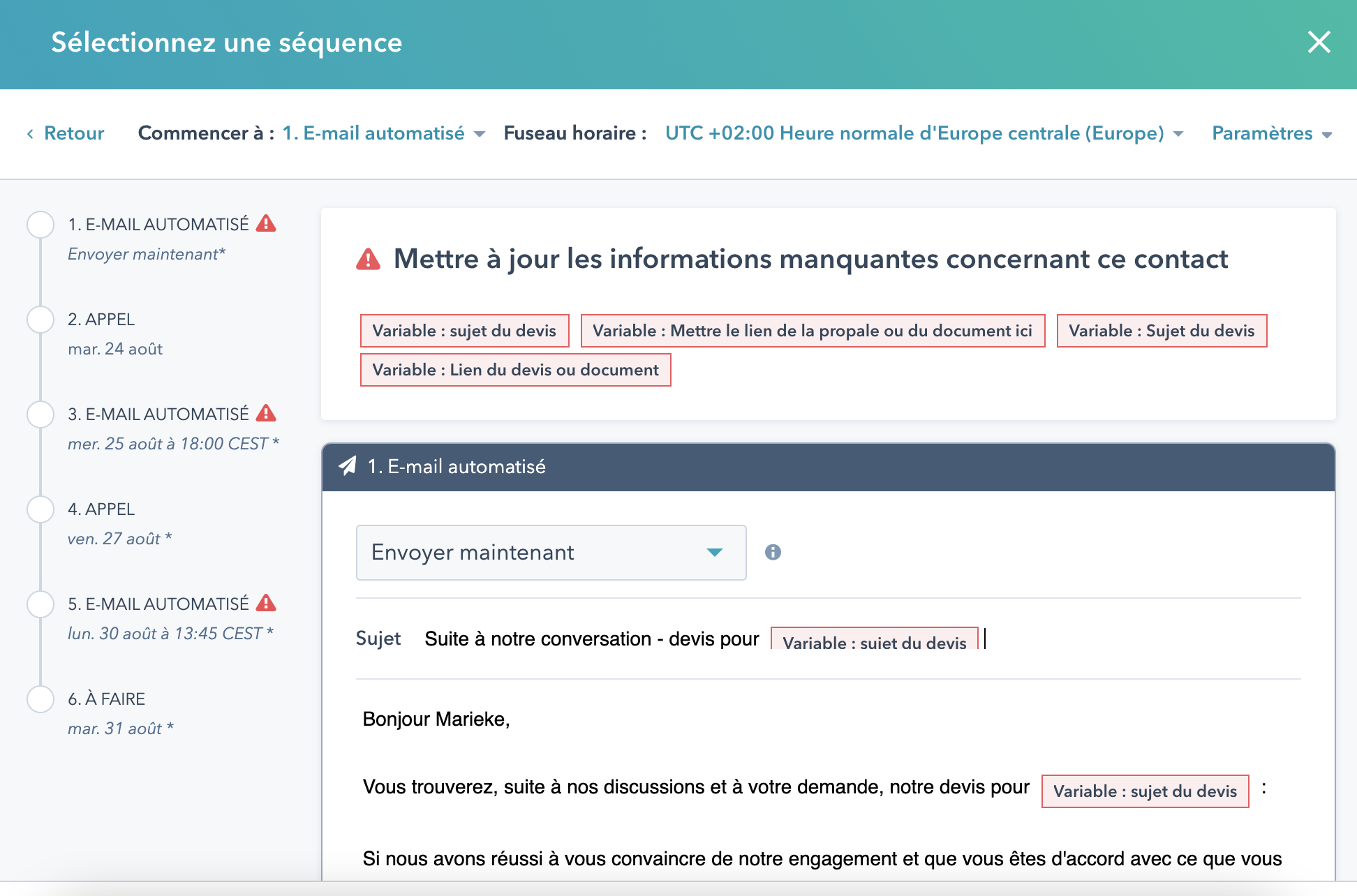Screen dimensions: 1357x896
Task: Go back with the Retour link
Action: coord(74,133)
